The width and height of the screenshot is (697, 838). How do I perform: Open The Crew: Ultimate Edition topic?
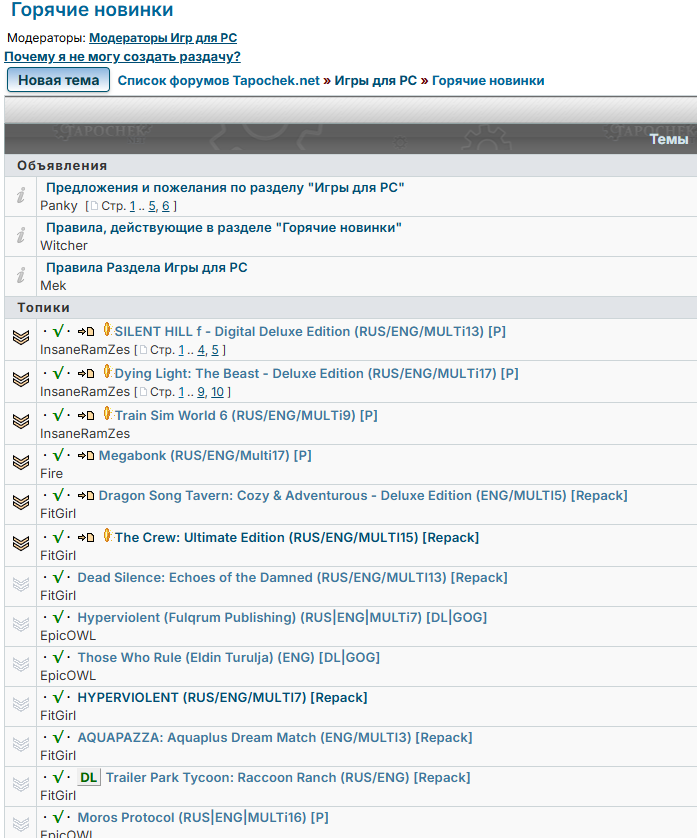(x=297, y=538)
